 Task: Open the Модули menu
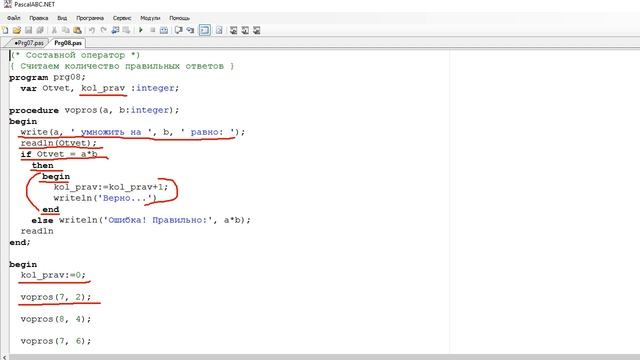coord(150,18)
